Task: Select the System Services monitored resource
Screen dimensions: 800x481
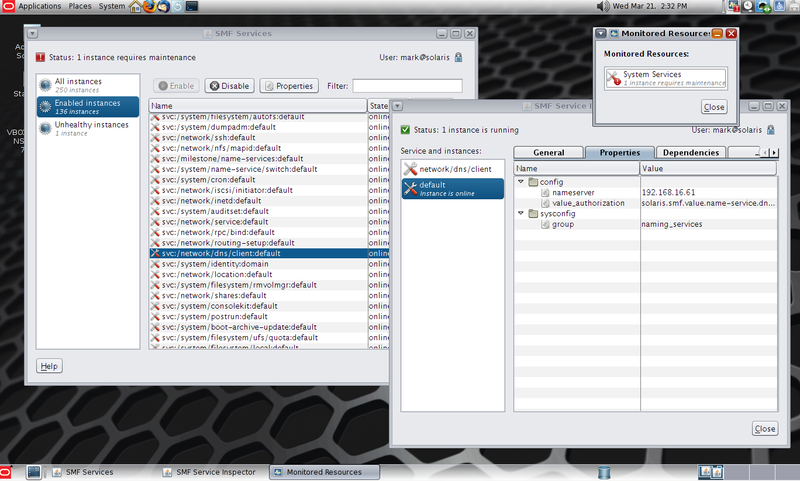Action: tap(665, 78)
